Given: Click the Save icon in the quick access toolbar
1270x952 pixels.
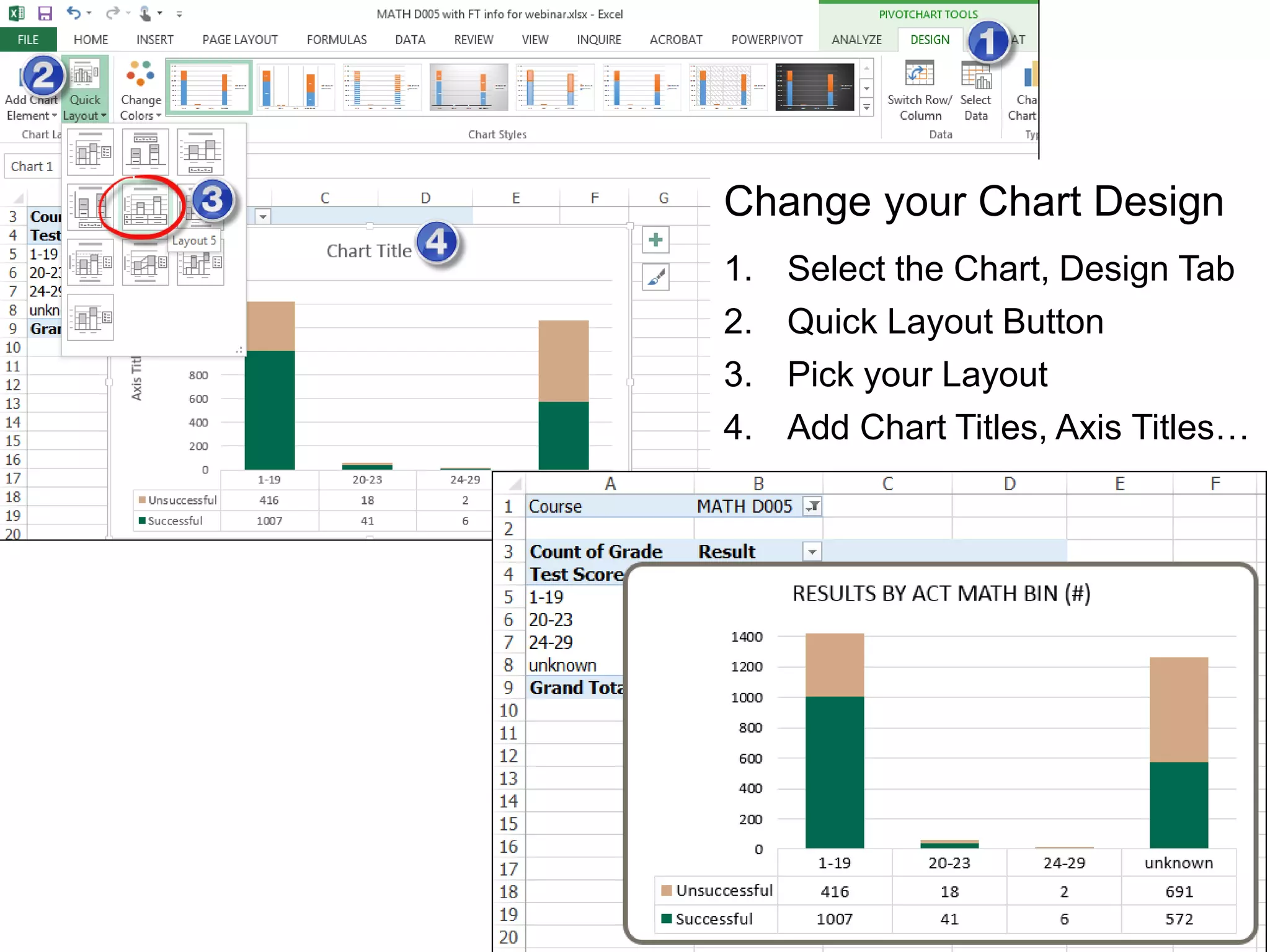Looking at the screenshot, I should coord(45,13).
